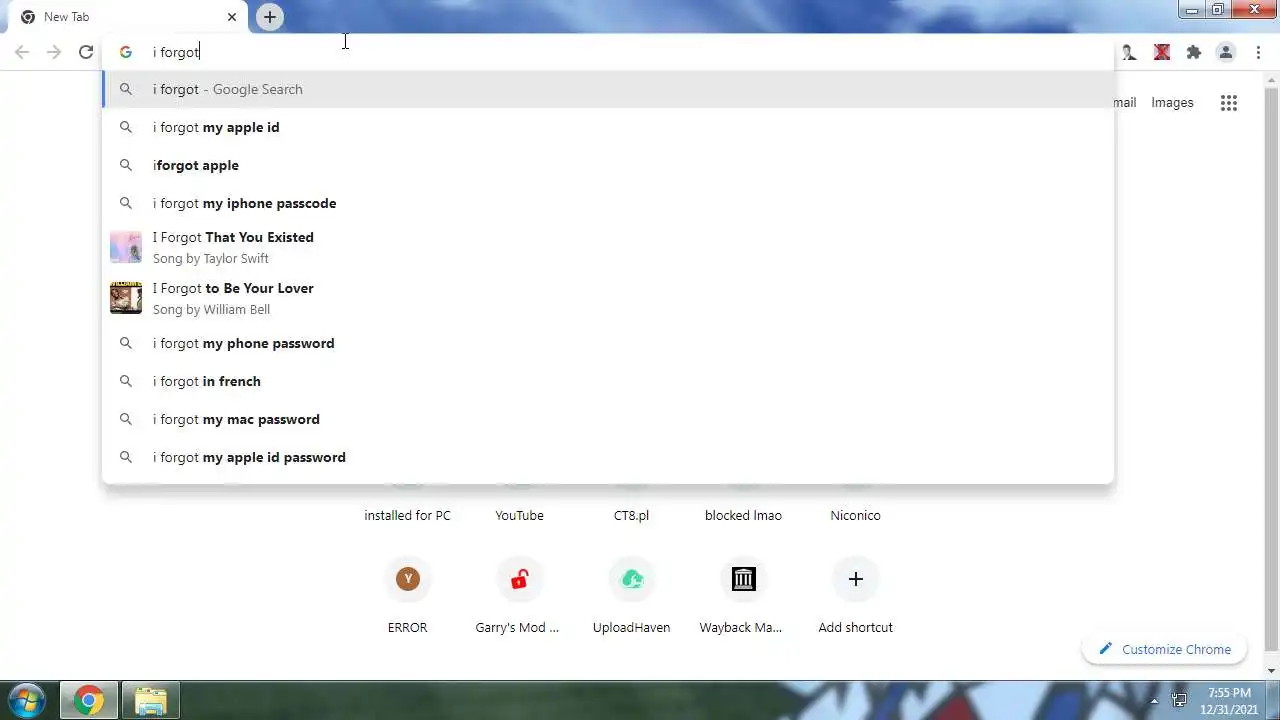1280x720 pixels.
Task: Select the New Tab browser tab
Action: [130, 17]
